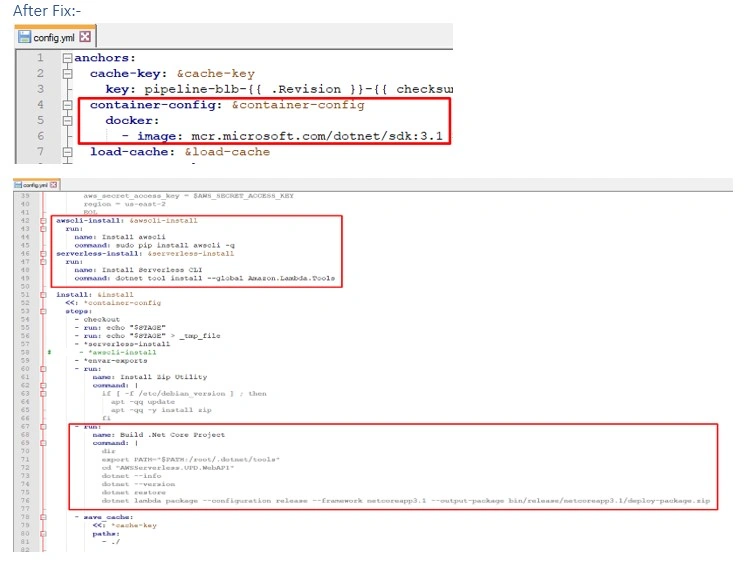The height and width of the screenshot is (566, 751).
Task: Close the upper config.yml tab with its red X
Action: tap(85, 36)
